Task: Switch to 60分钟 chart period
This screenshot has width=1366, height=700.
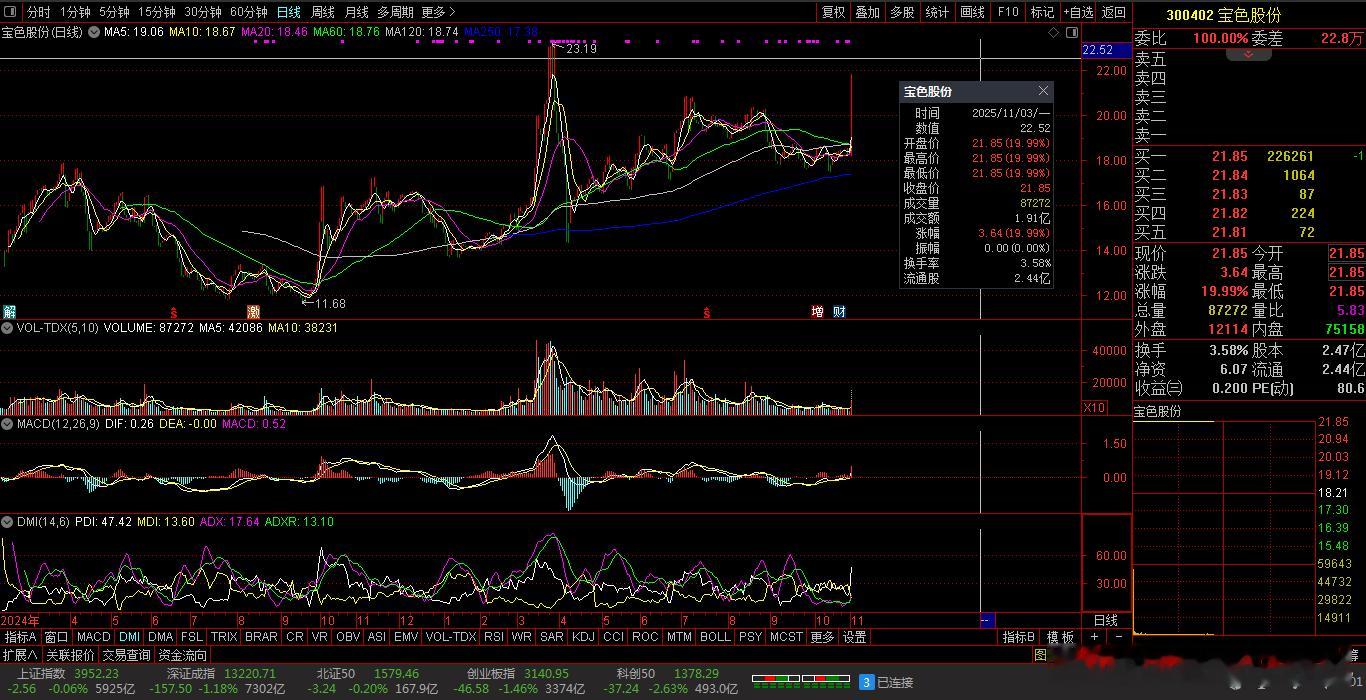Action: (248, 12)
